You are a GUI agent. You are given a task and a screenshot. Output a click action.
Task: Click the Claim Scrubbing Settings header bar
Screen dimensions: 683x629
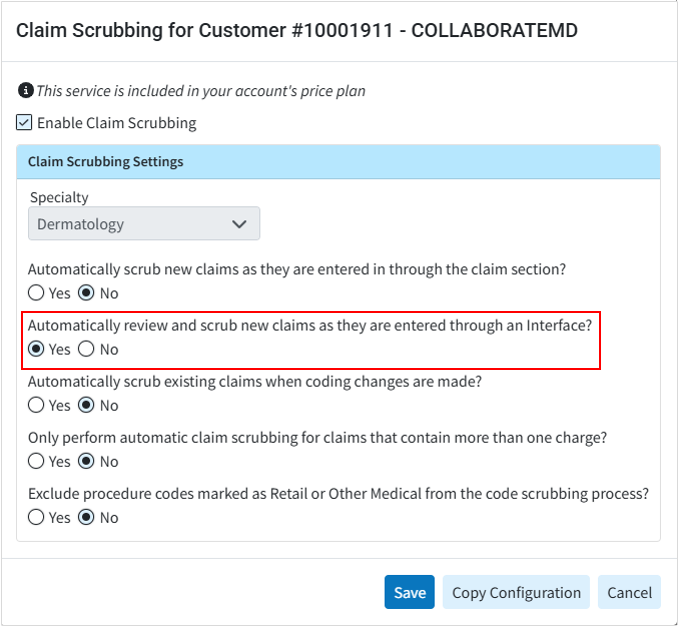[338, 161]
